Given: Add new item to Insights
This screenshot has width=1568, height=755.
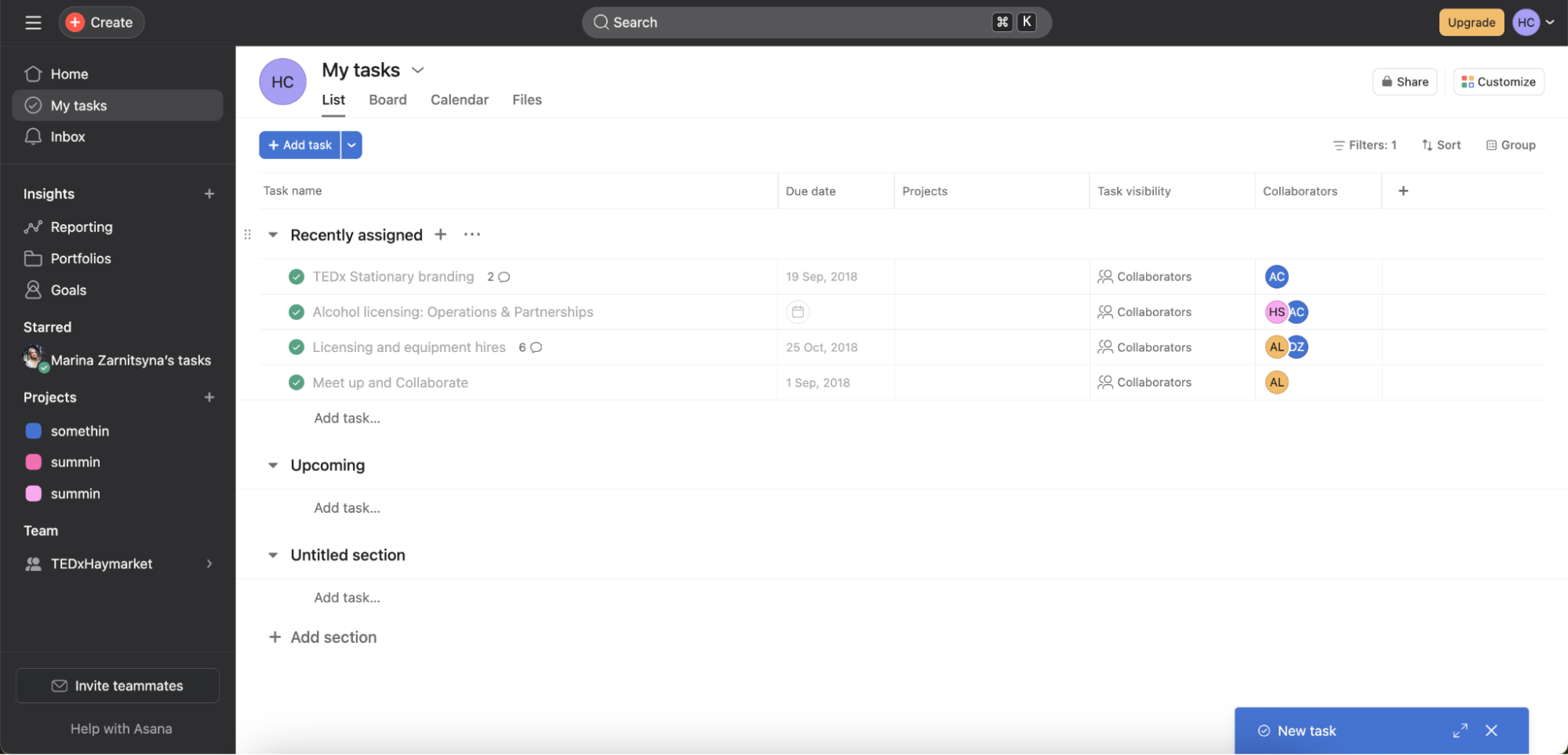Looking at the screenshot, I should [209, 194].
